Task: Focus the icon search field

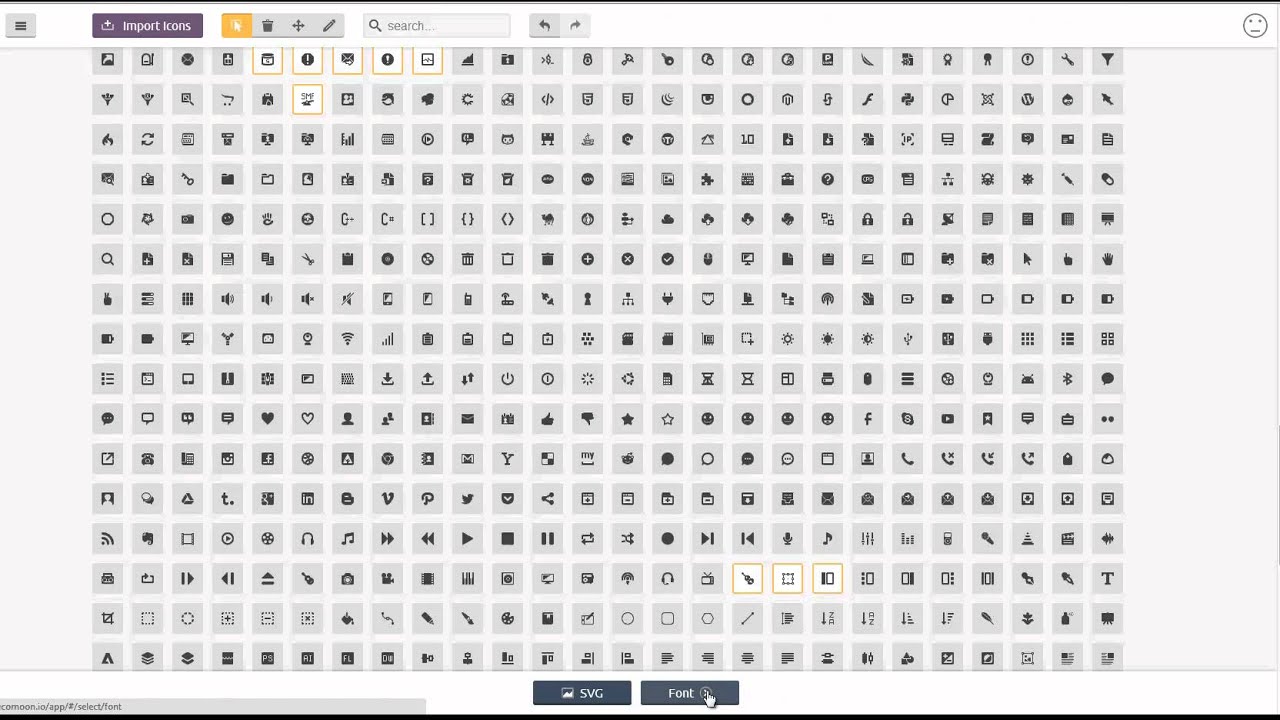Action: (x=437, y=26)
